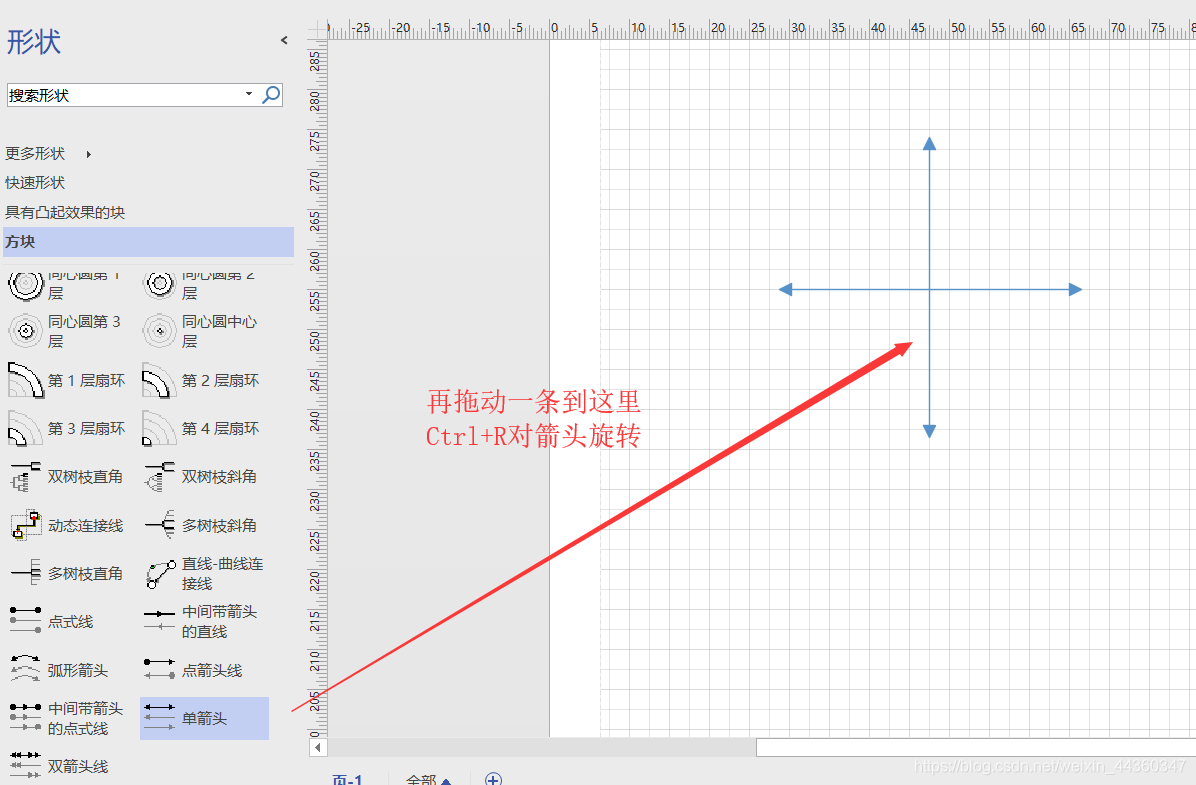
Task: Select the 同心圆中心层 shape icon
Action: [159, 331]
